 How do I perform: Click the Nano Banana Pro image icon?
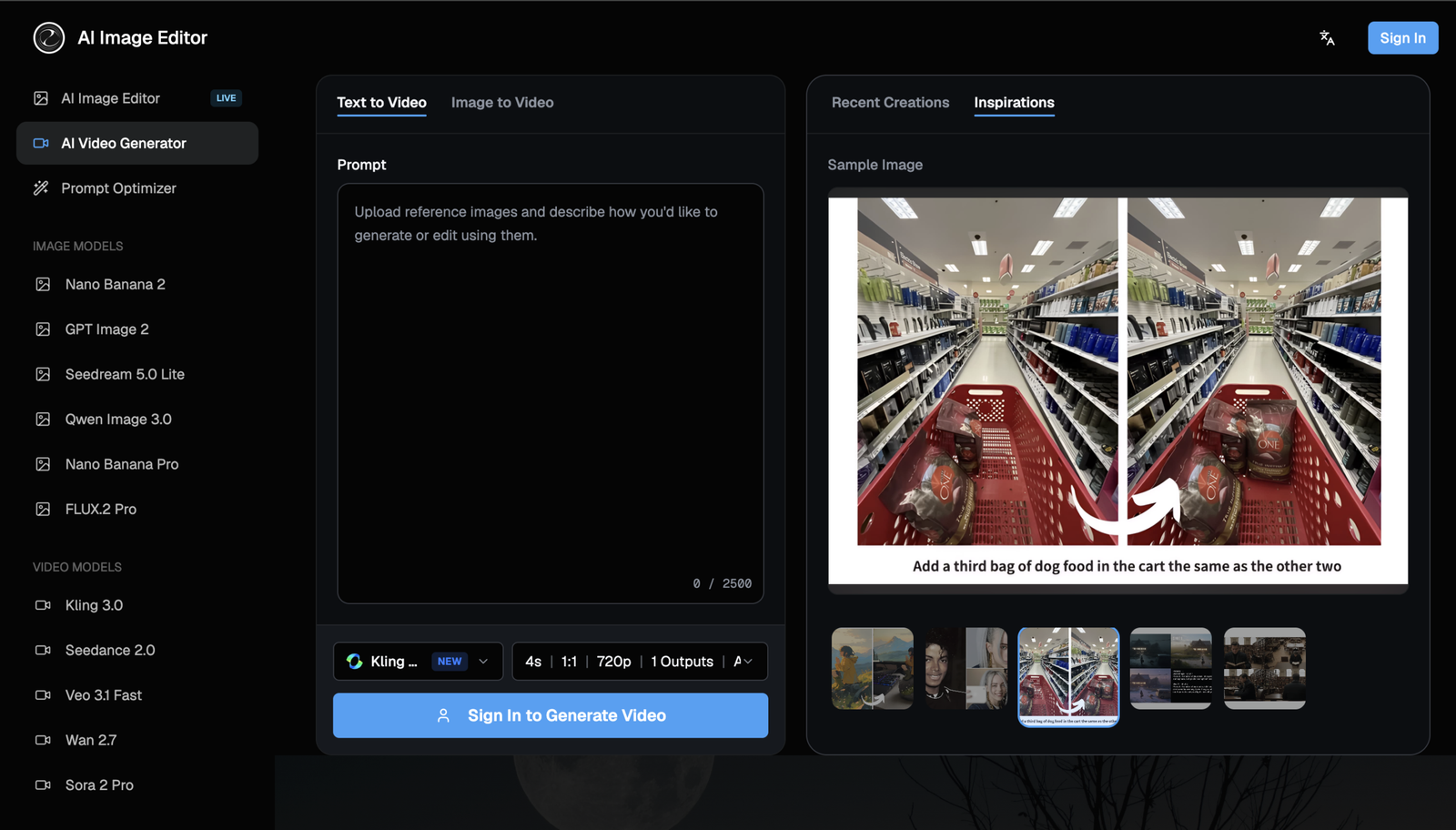43,464
